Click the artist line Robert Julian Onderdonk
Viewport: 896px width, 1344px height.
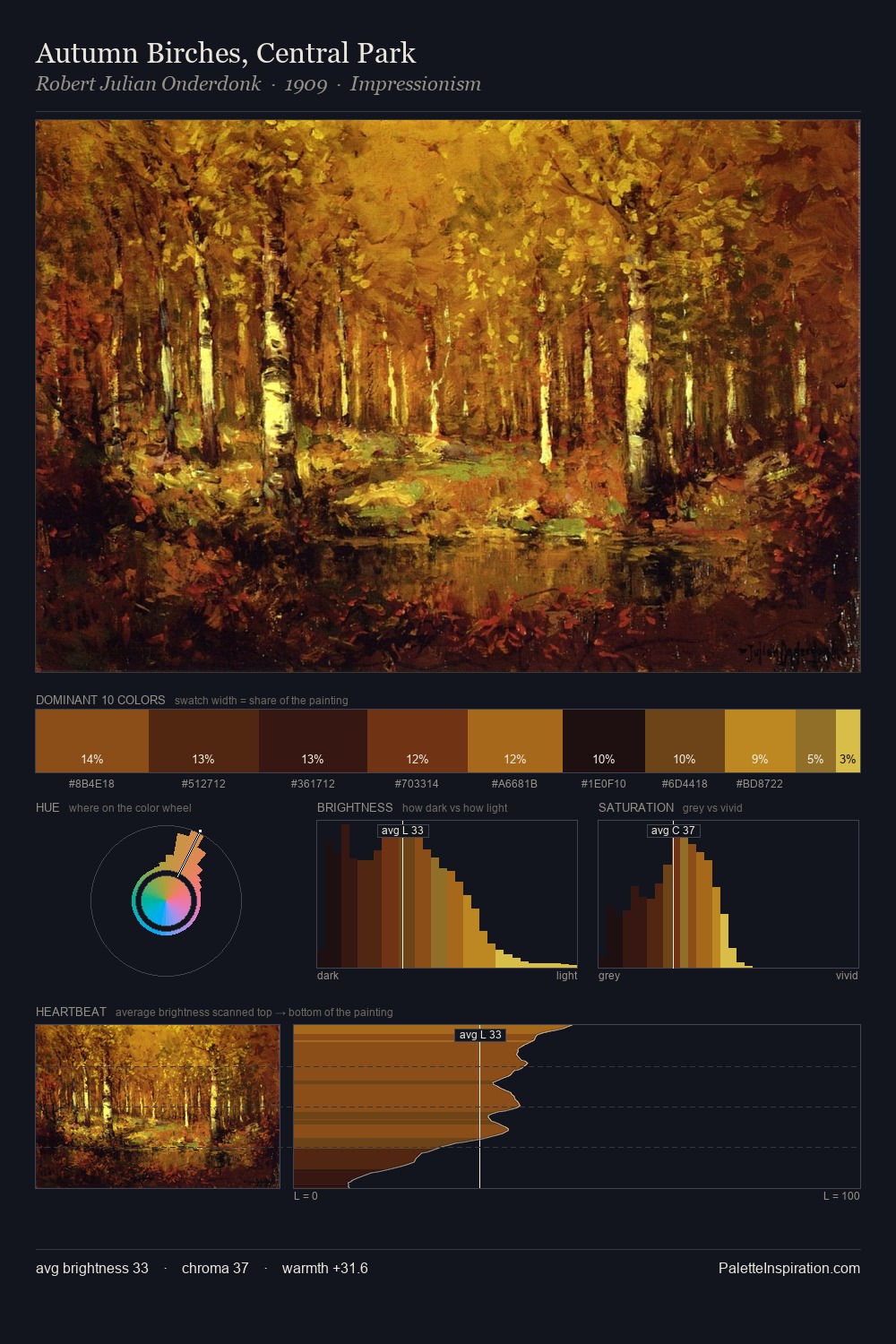258,84
